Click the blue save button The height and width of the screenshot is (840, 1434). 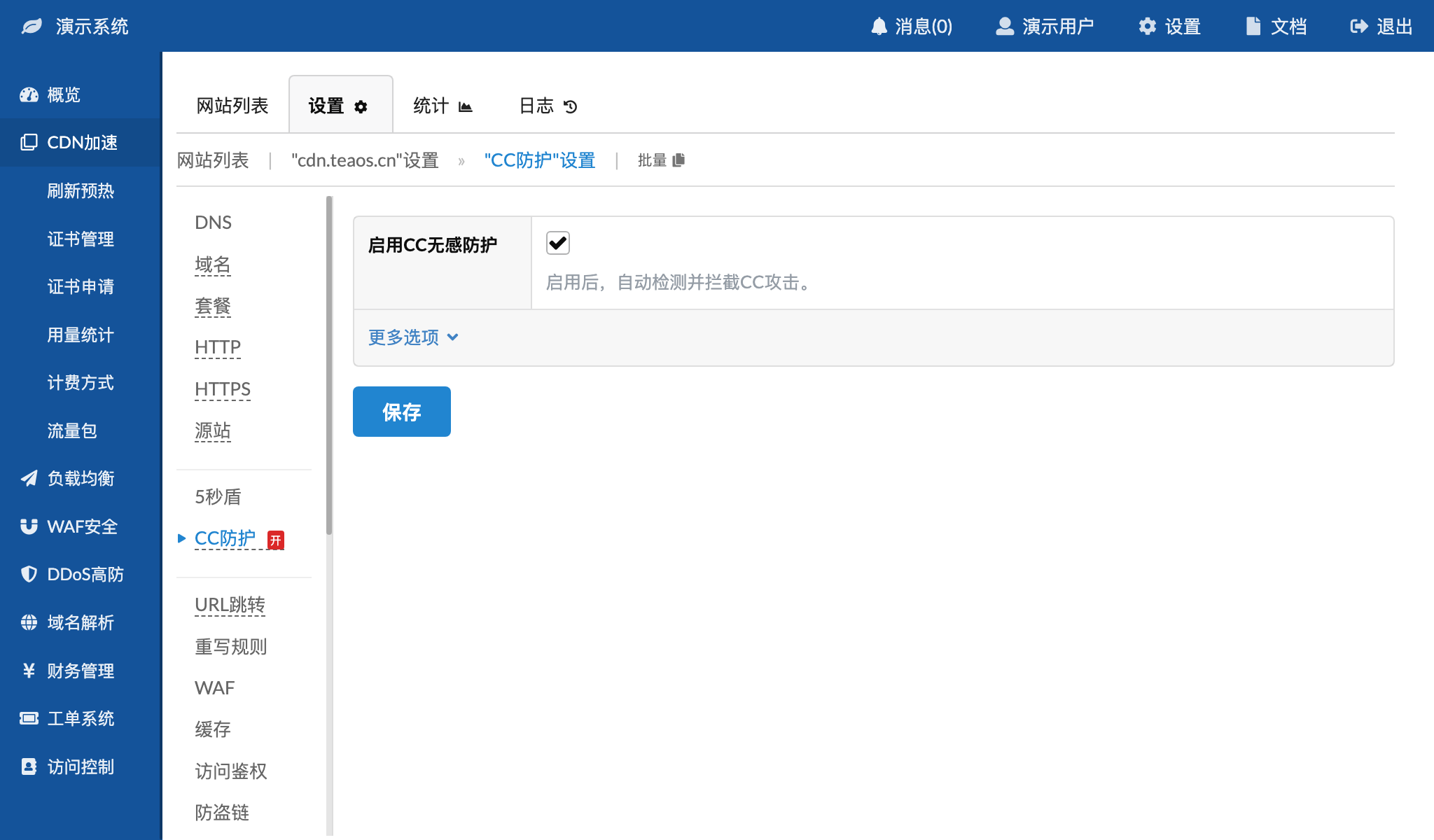401,412
